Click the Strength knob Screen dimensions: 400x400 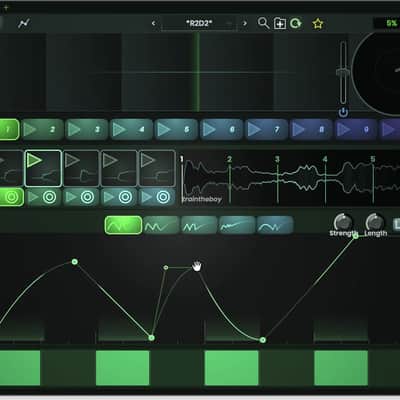tap(343, 221)
